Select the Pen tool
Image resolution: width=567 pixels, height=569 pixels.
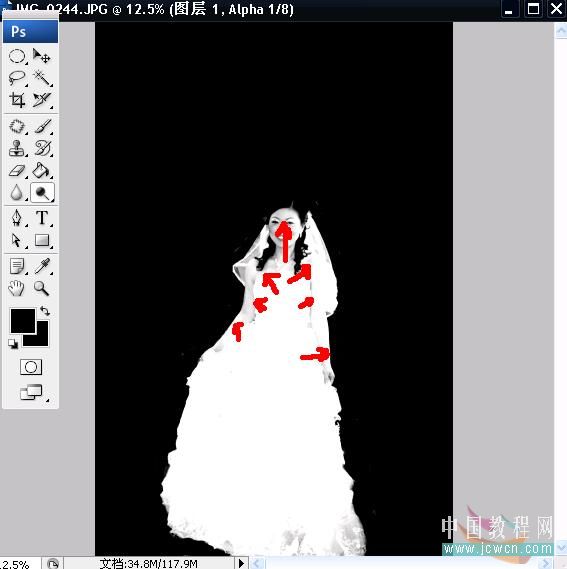17,218
